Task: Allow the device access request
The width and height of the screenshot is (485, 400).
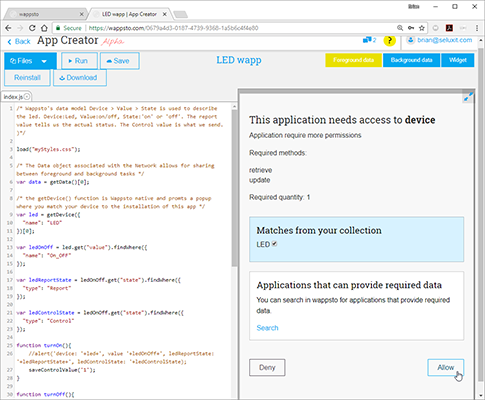Action: click(x=445, y=367)
